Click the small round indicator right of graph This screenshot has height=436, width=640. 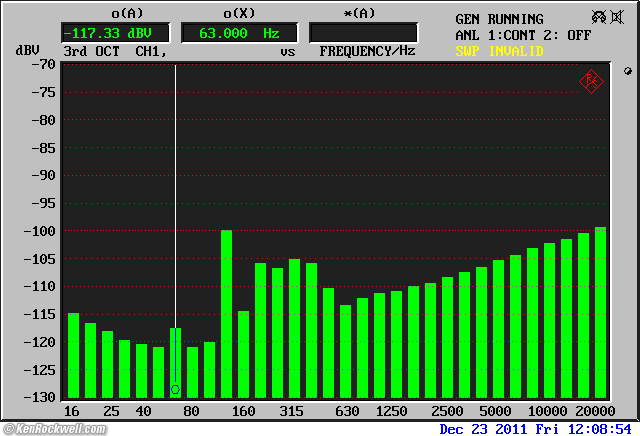[627, 72]
